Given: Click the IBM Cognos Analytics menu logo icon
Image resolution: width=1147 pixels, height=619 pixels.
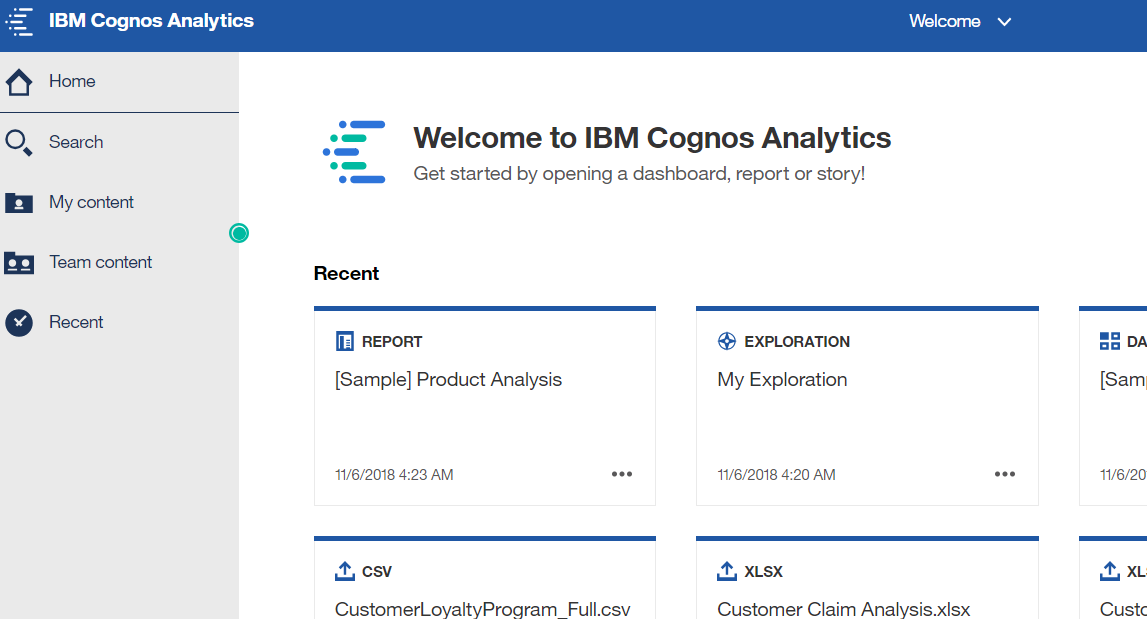Looking at the screenshot, I should (19, 21).
